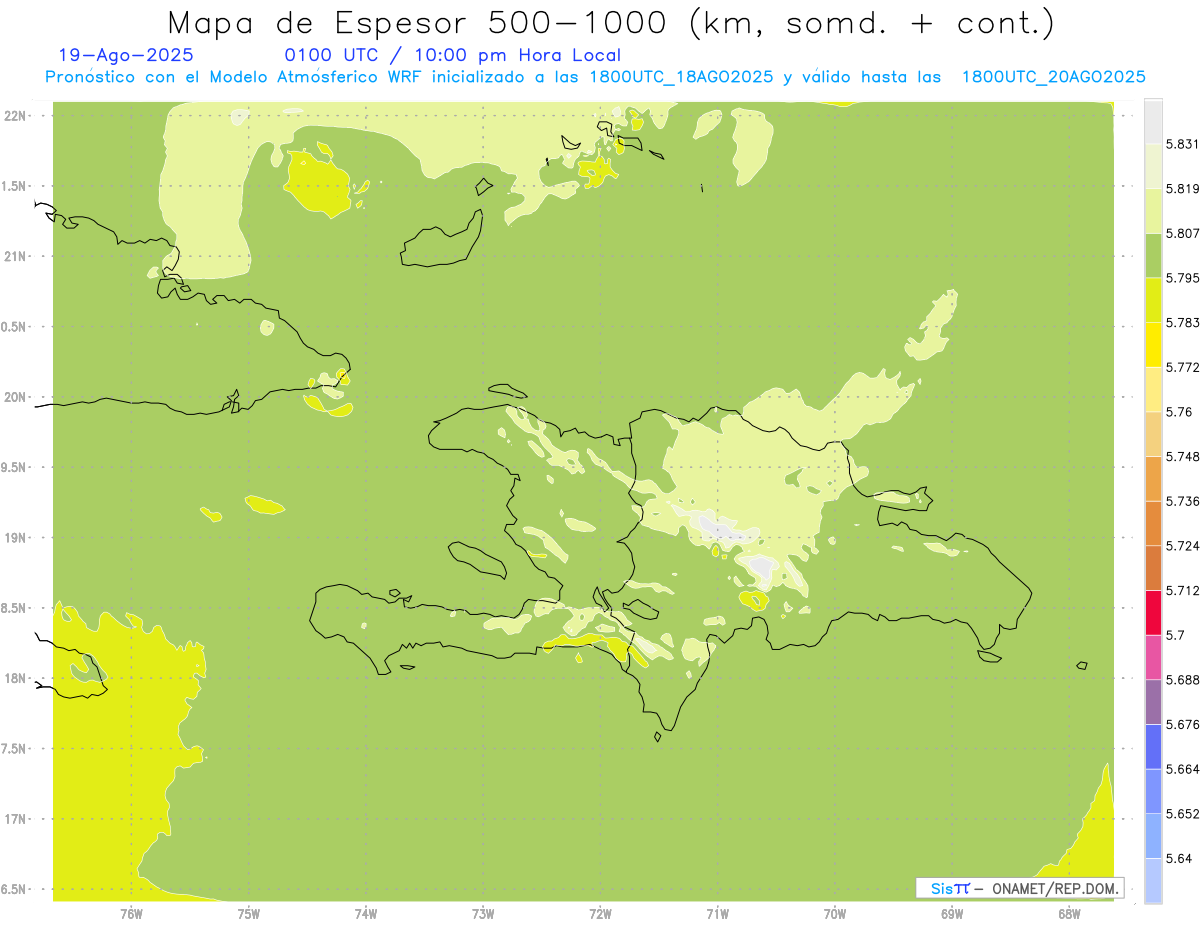Click the legend value '5.7'
Screen dimensions: 1200x927
1175,635
